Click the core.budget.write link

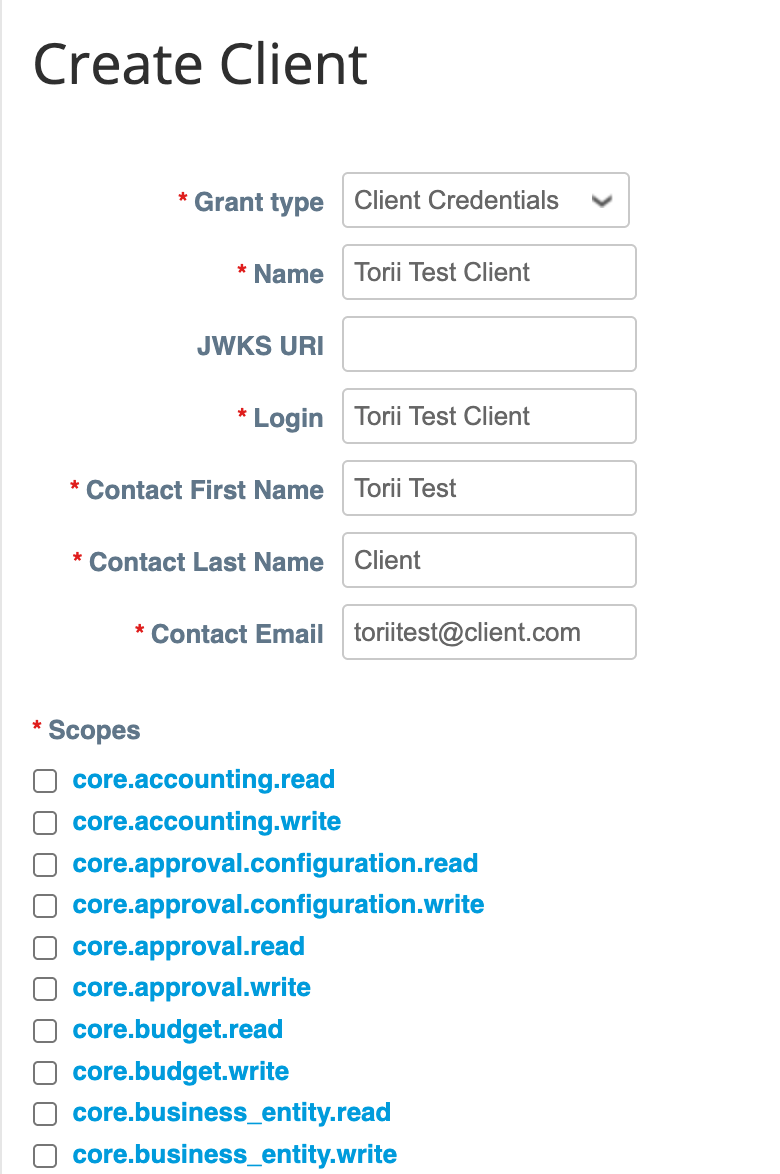180,1071
